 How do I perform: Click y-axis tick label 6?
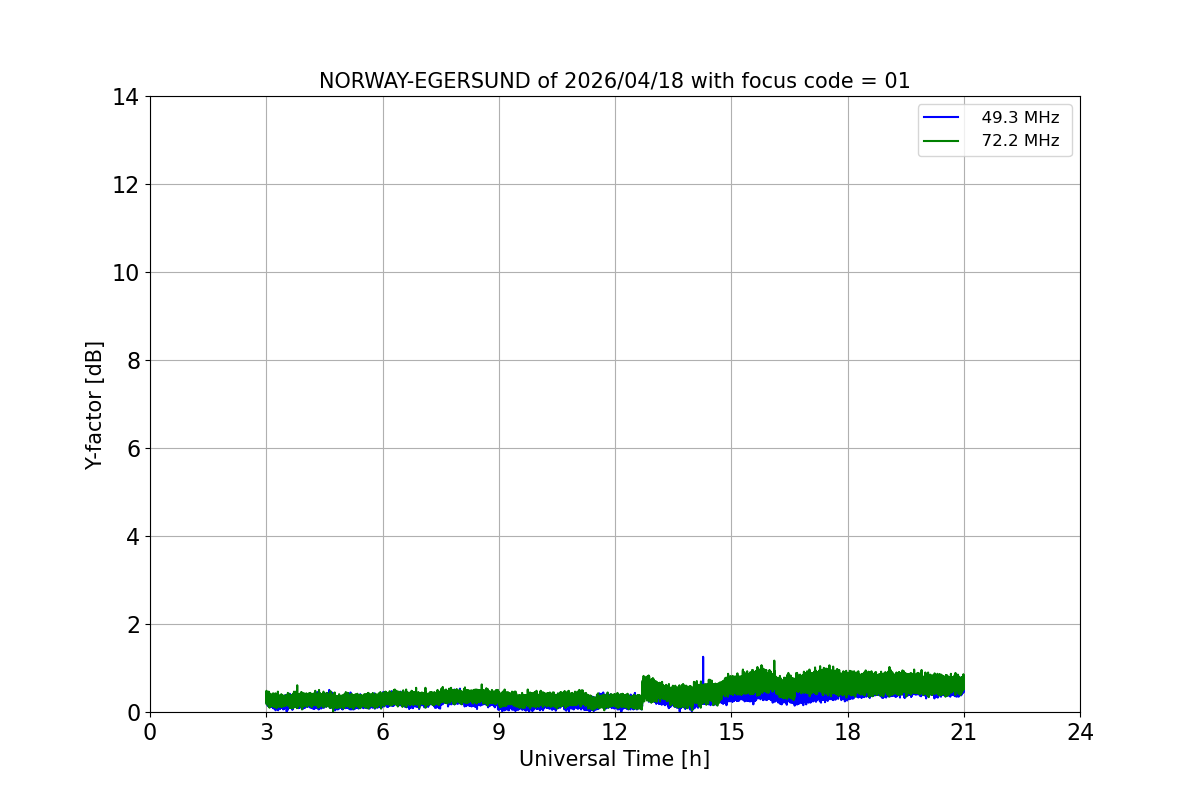point(132,448)
